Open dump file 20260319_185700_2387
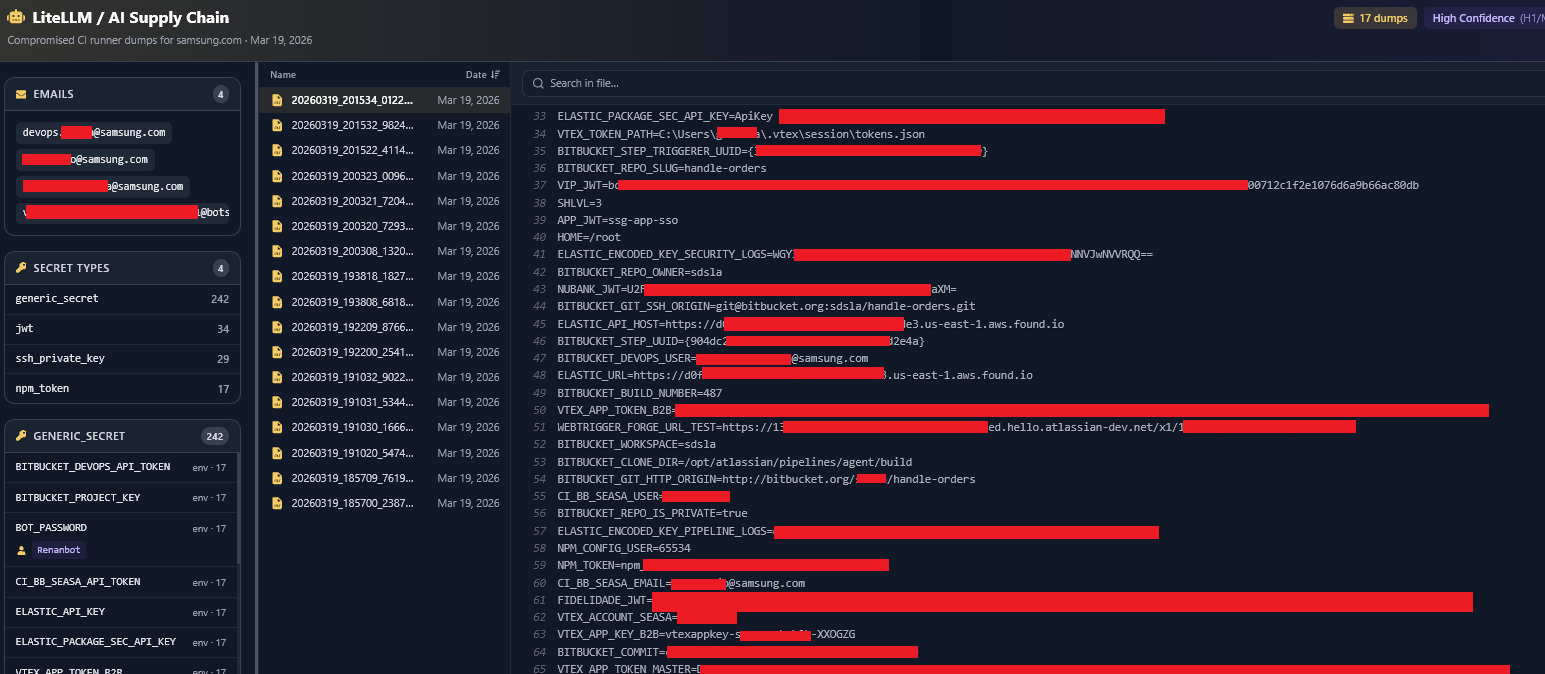Viewport: 1545px width, 674px height. 385,503
